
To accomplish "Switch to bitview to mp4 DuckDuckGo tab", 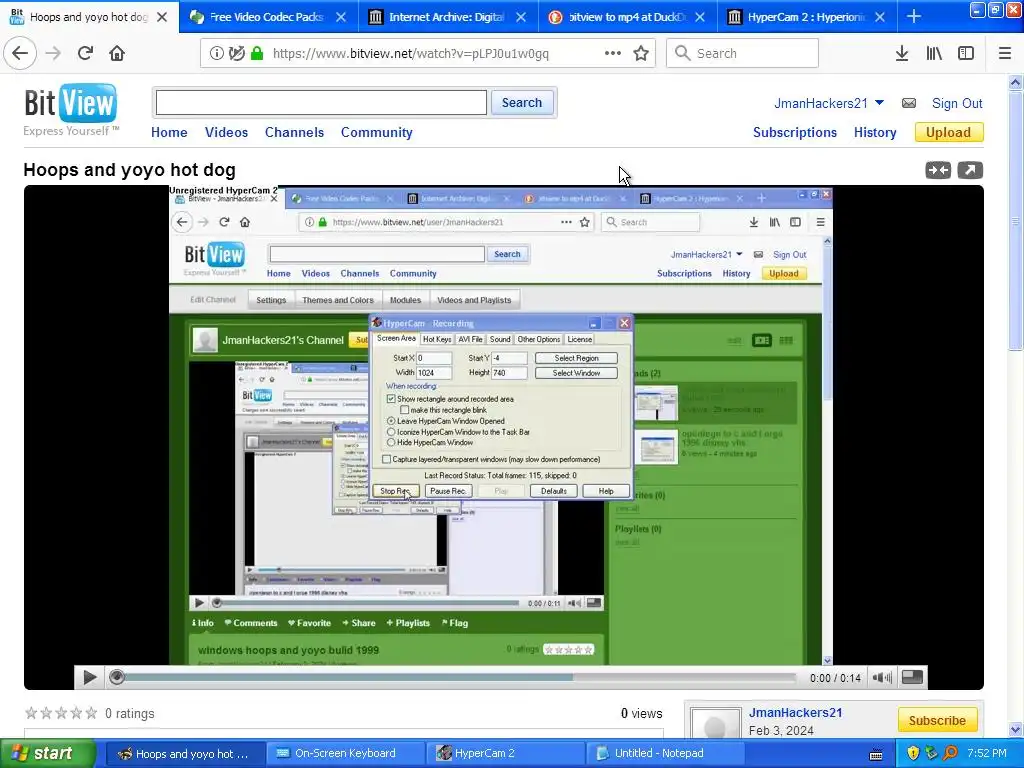I will point(627,17).
